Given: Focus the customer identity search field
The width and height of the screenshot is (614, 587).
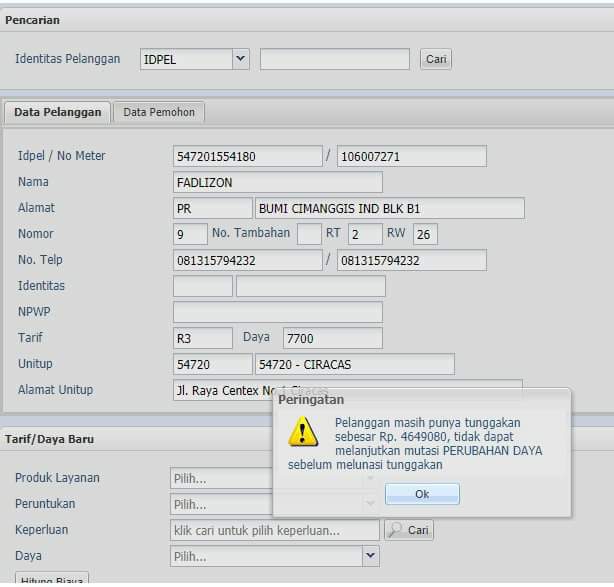Looking at the screenshot, I should click(334, 59).
